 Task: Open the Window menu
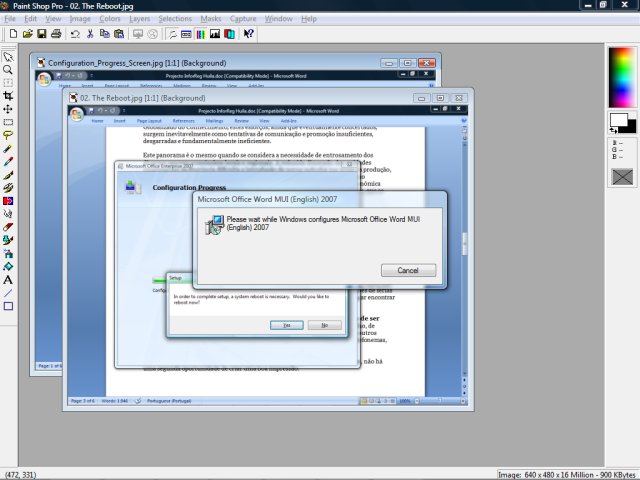(279, 19)
